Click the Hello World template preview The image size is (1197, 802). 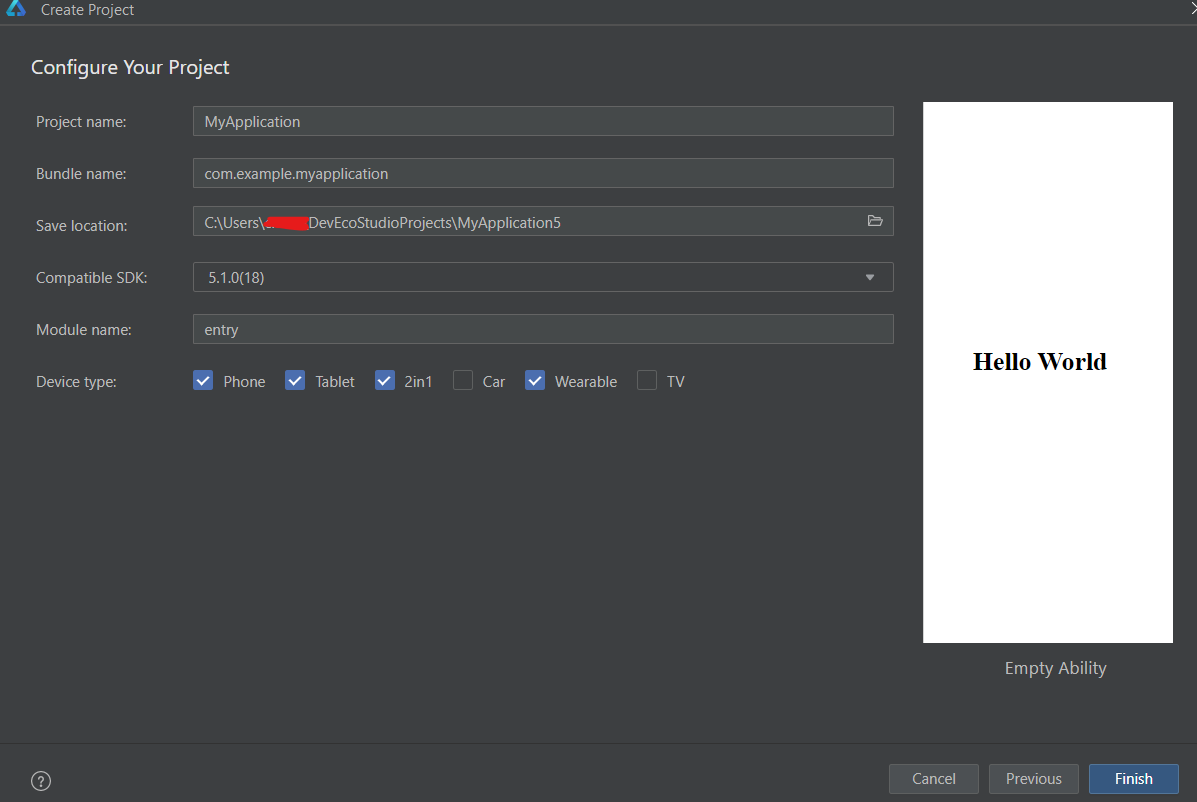click(x=1047, y=372)
